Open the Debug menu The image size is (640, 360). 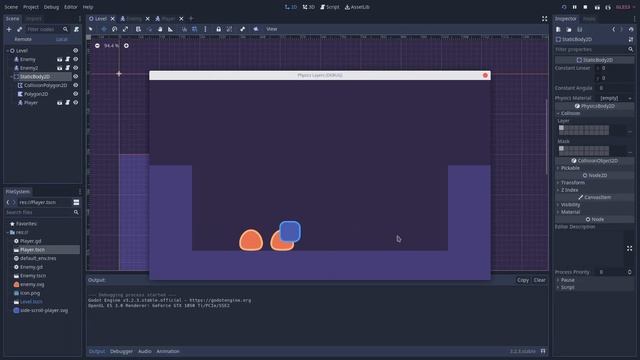(51, 7)
